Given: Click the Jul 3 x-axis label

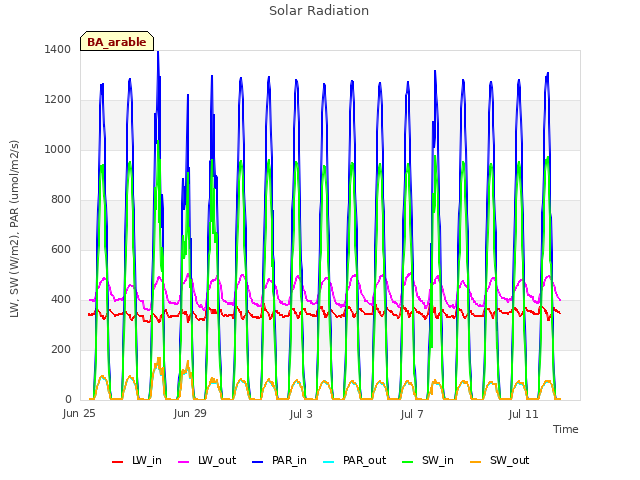Looking at the screenshot, I should click(x=301, y=414).
